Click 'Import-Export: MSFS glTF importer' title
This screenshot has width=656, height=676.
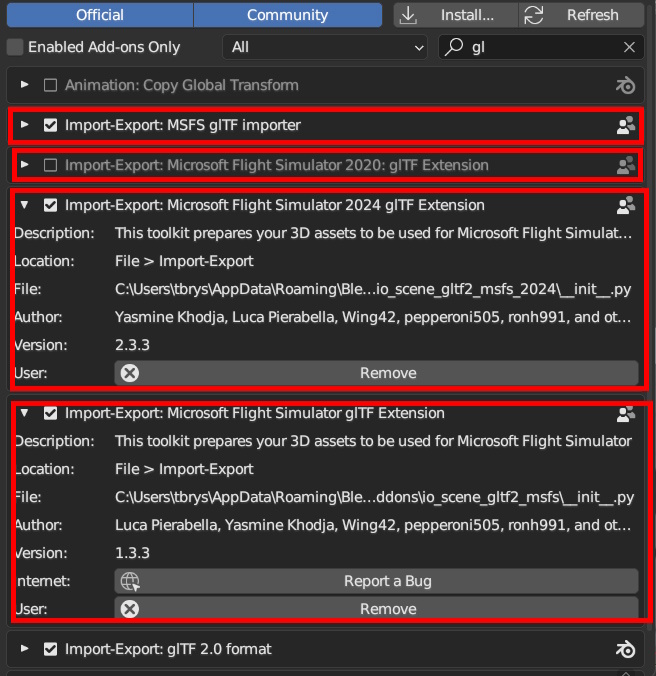(x=183, y=125)
